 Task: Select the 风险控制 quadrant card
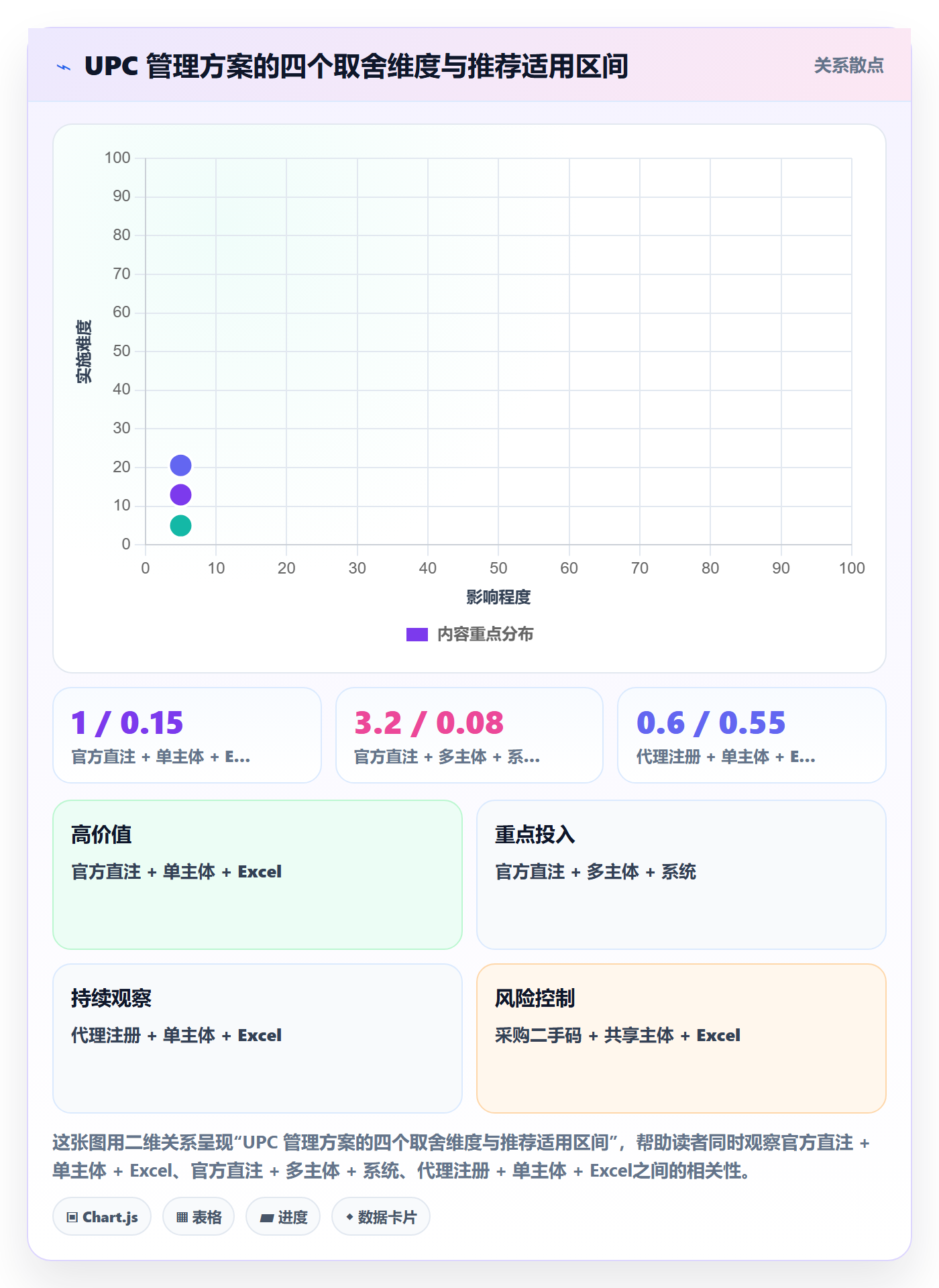pos(681,1038)
